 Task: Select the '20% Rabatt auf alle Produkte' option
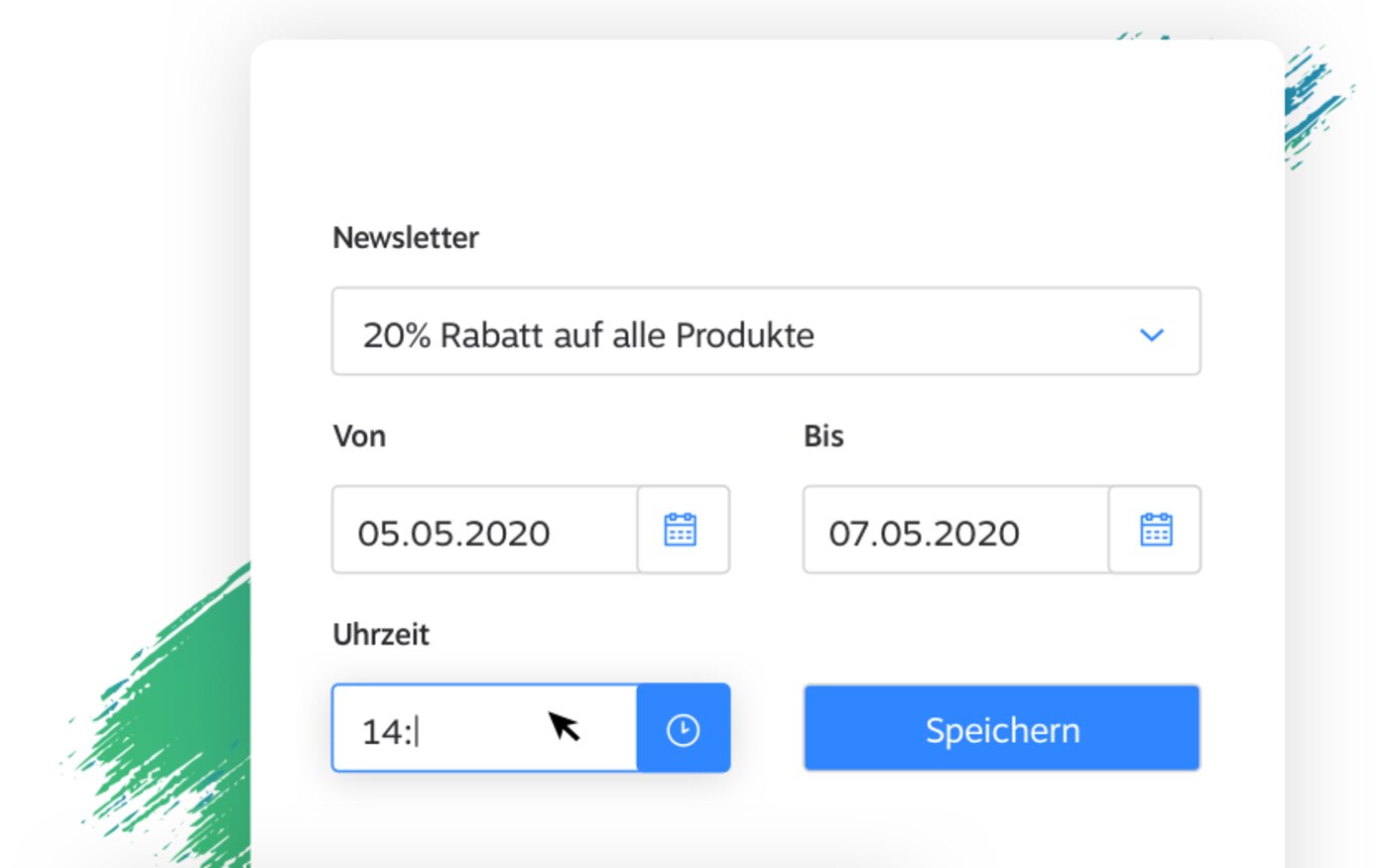[766, 331]
